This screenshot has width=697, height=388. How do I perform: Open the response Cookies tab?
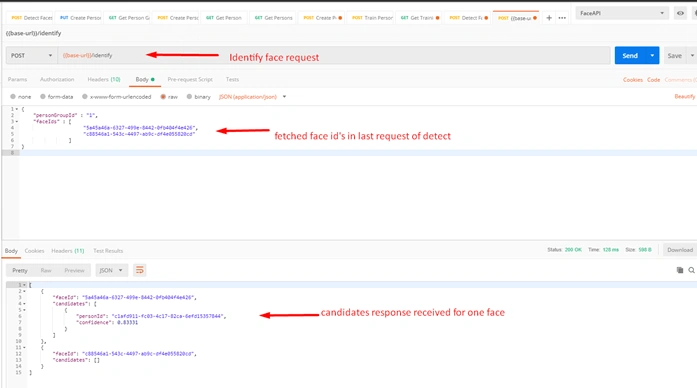pos(34,251)
